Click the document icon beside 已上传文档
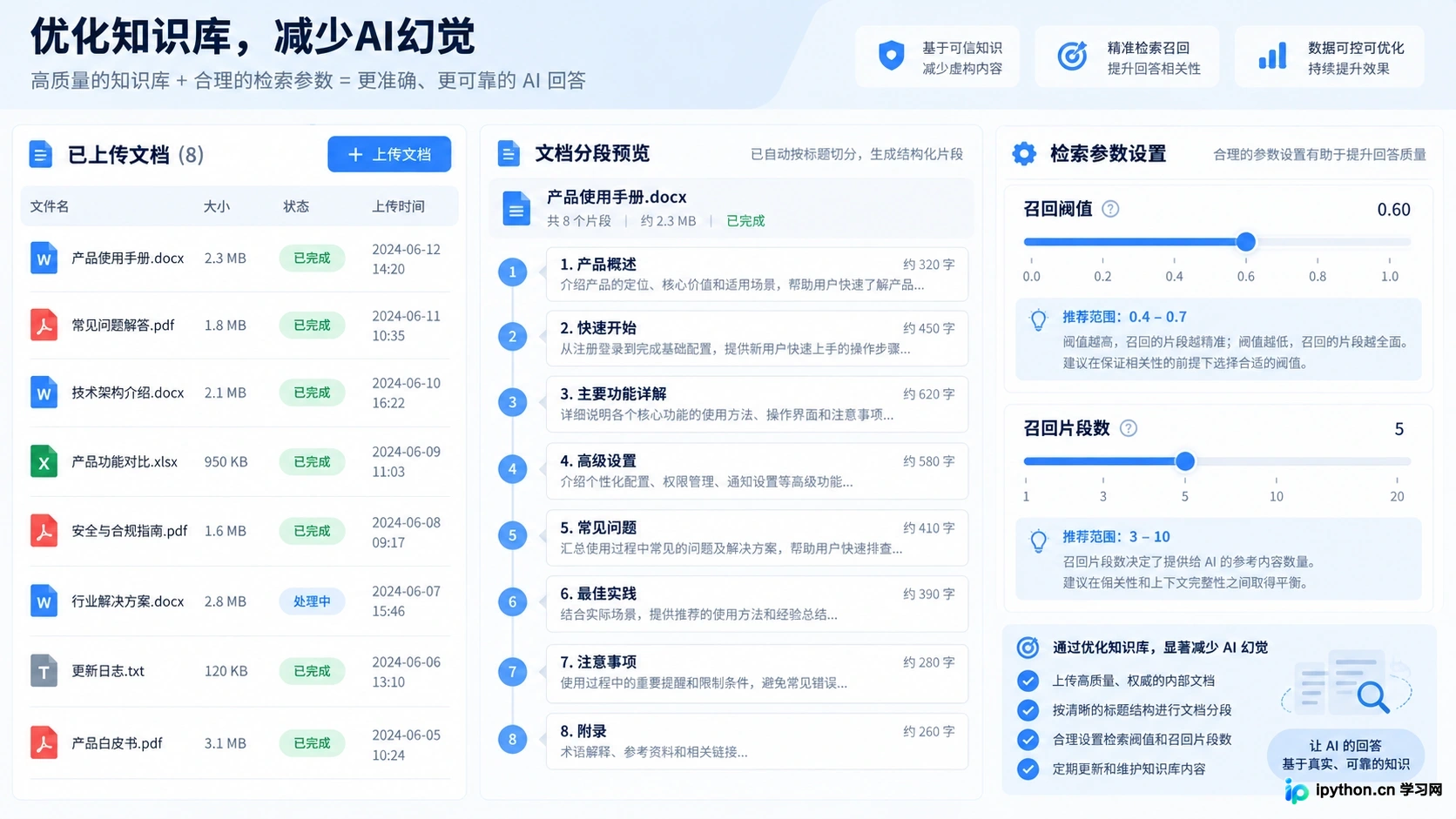The width and height of the screenshot is (1456, 819). click(x=40, y=154)
